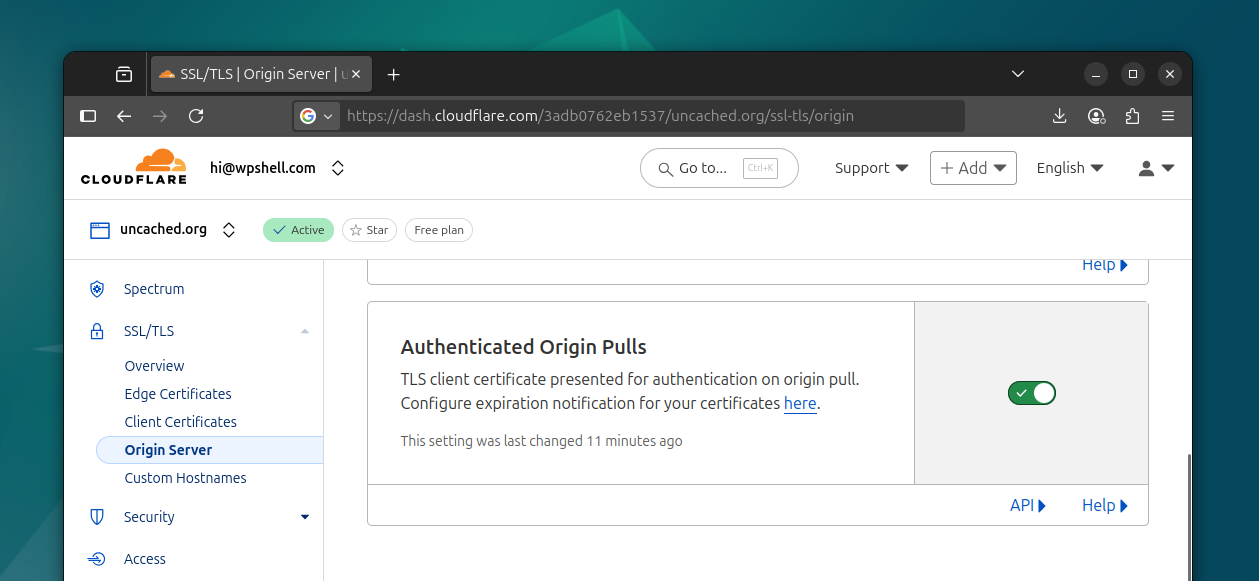Open Help under Authenticated Origin Pulls

(x=1105, y=505)
